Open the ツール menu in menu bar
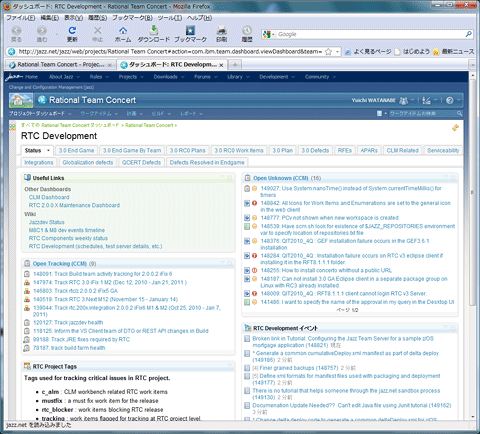This screenshot has width=480, height=434. coord(170,18)
